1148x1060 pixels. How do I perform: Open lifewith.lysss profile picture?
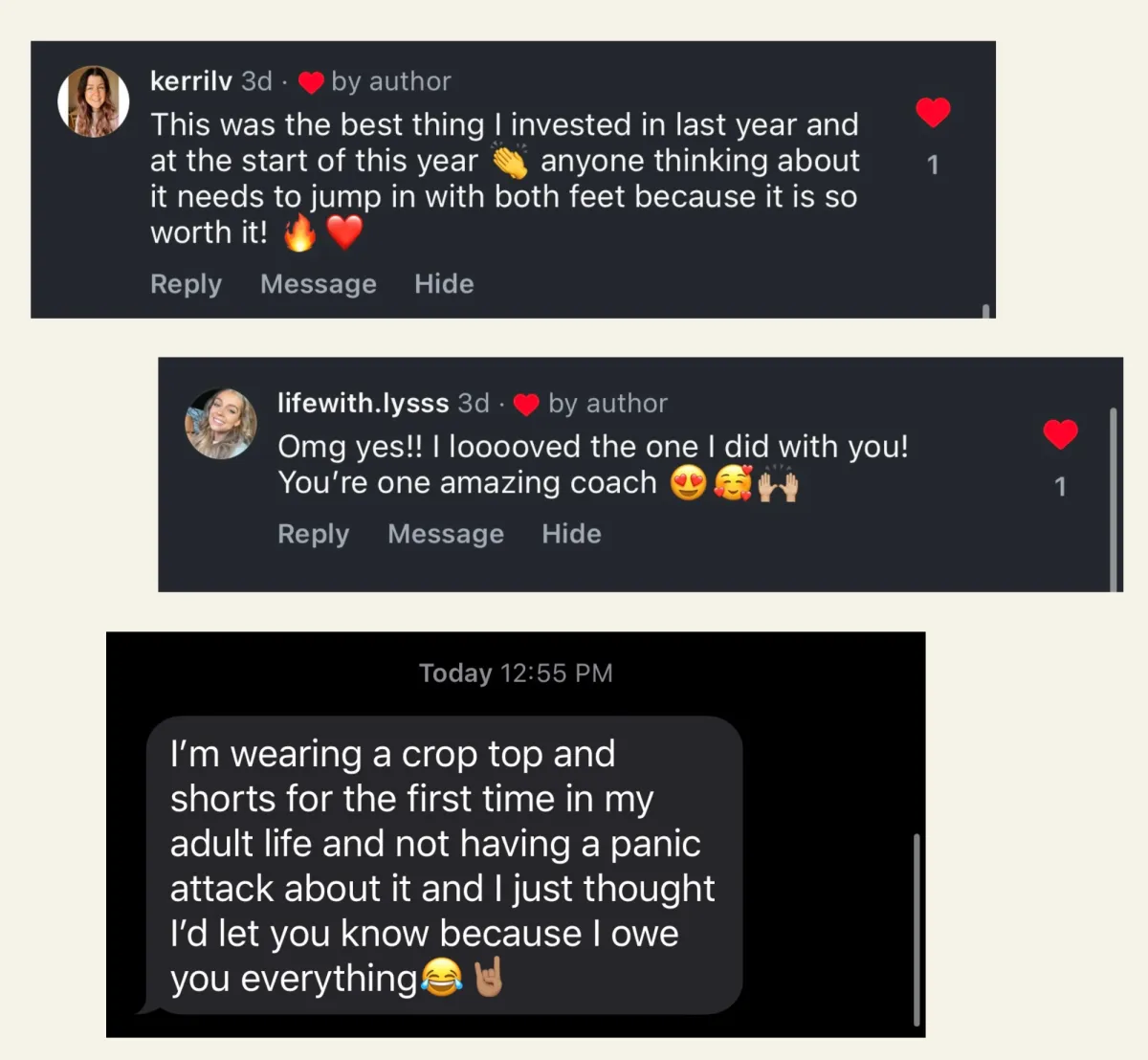pos(221,424)
